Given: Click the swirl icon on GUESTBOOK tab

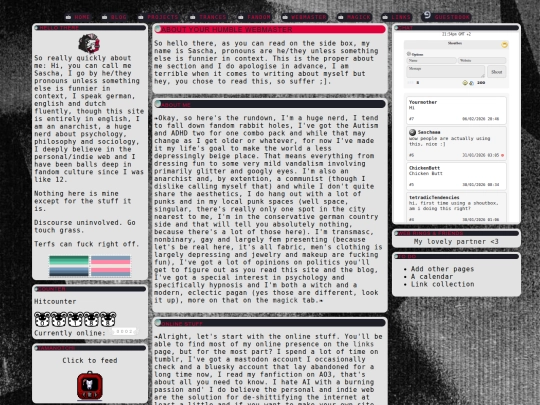Looking at the screenshot, I should 427,15.
